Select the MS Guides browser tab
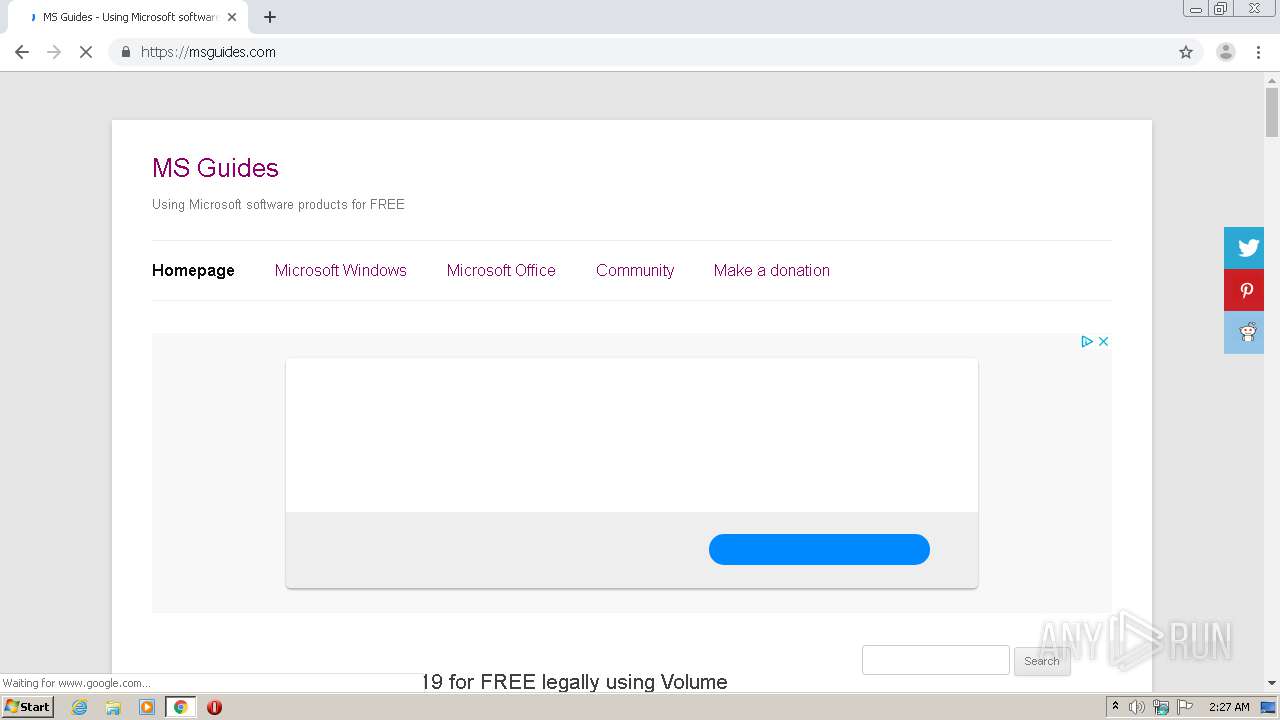 (x=128, y=17)
